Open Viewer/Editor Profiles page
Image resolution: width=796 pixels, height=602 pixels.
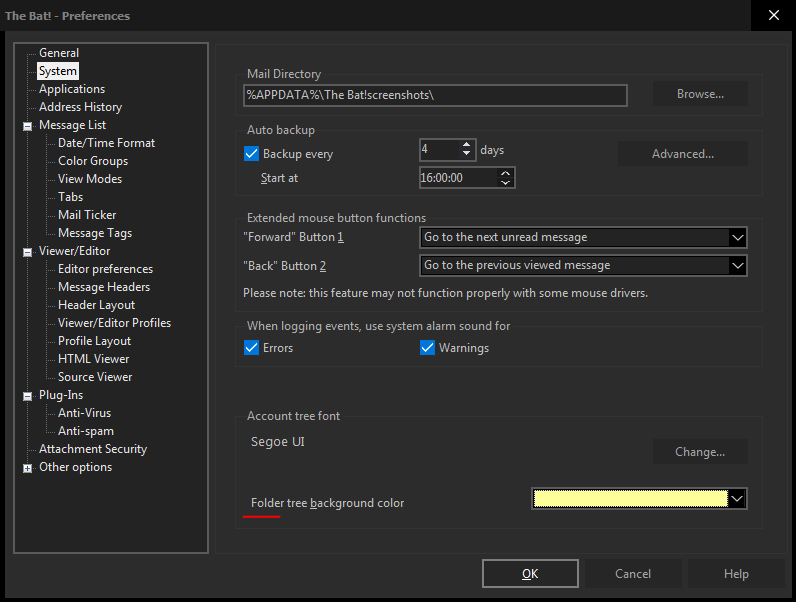114,323
